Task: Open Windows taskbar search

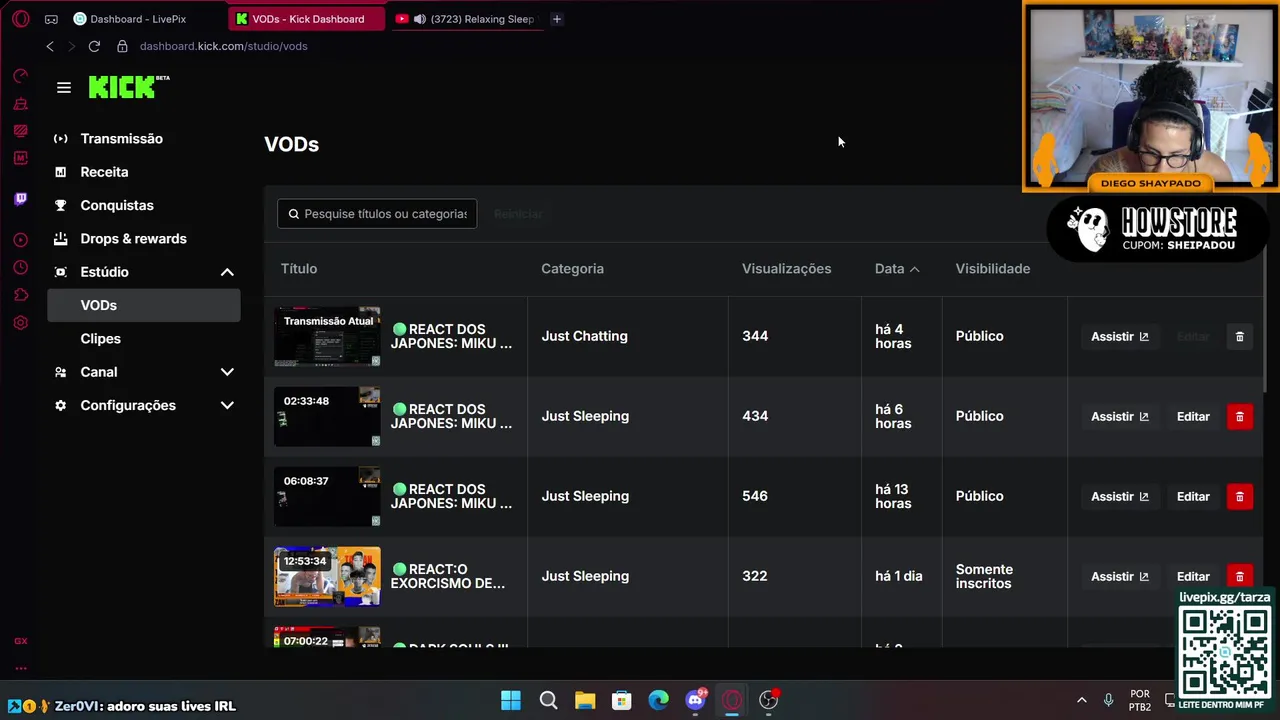Action: pos(548,700)
